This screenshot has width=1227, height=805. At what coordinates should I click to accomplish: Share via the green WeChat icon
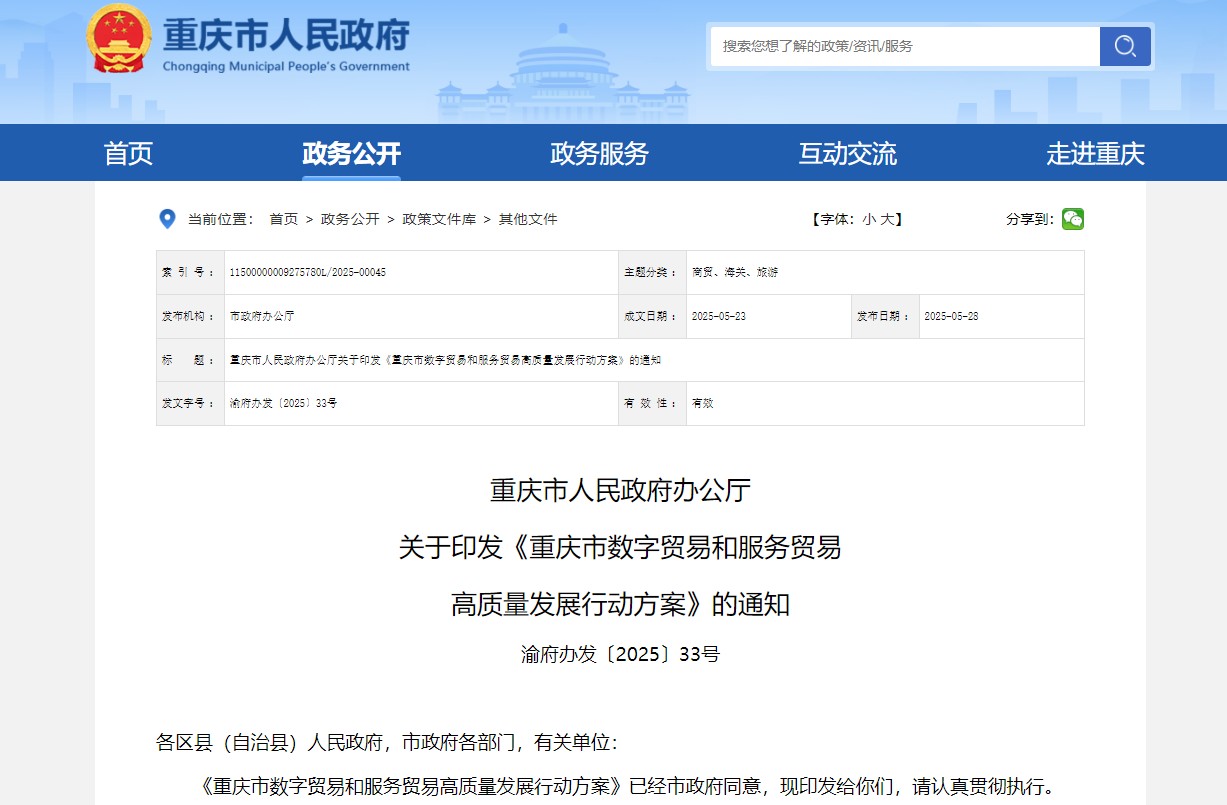pyautogui.click(x=1072, y=219)
